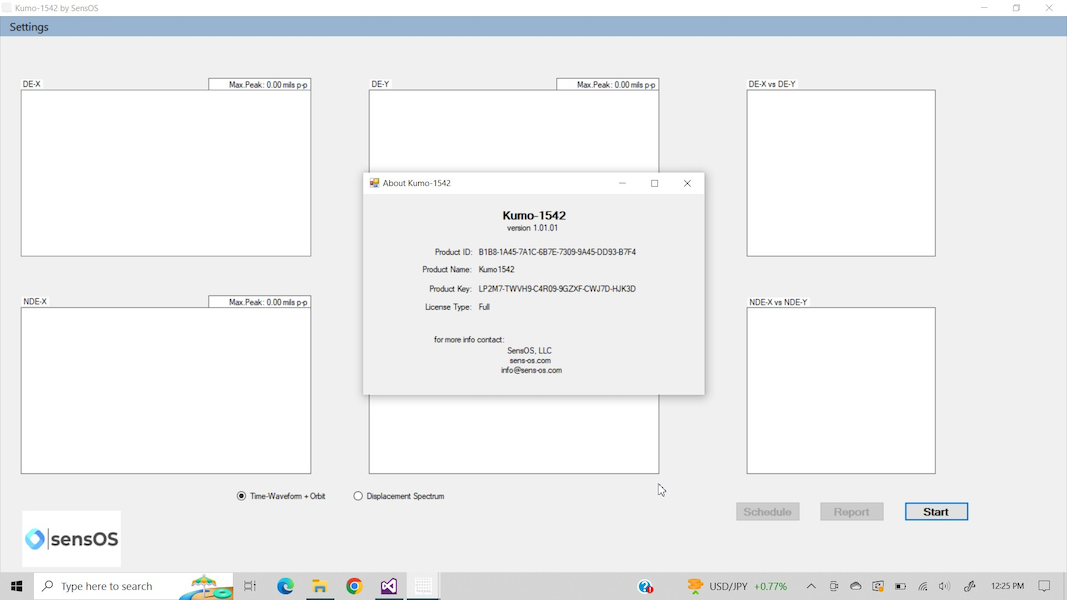Open the volume speaker tray icon
Image resolution: width=1067 pixels, height=600 pixels.
[945, 586]
